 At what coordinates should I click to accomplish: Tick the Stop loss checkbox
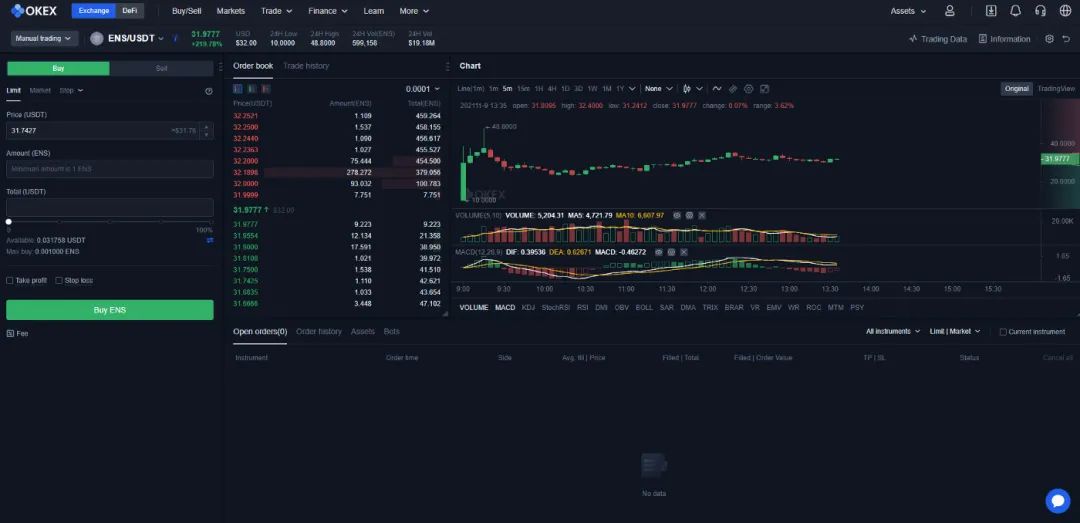[x=59, y=281]
